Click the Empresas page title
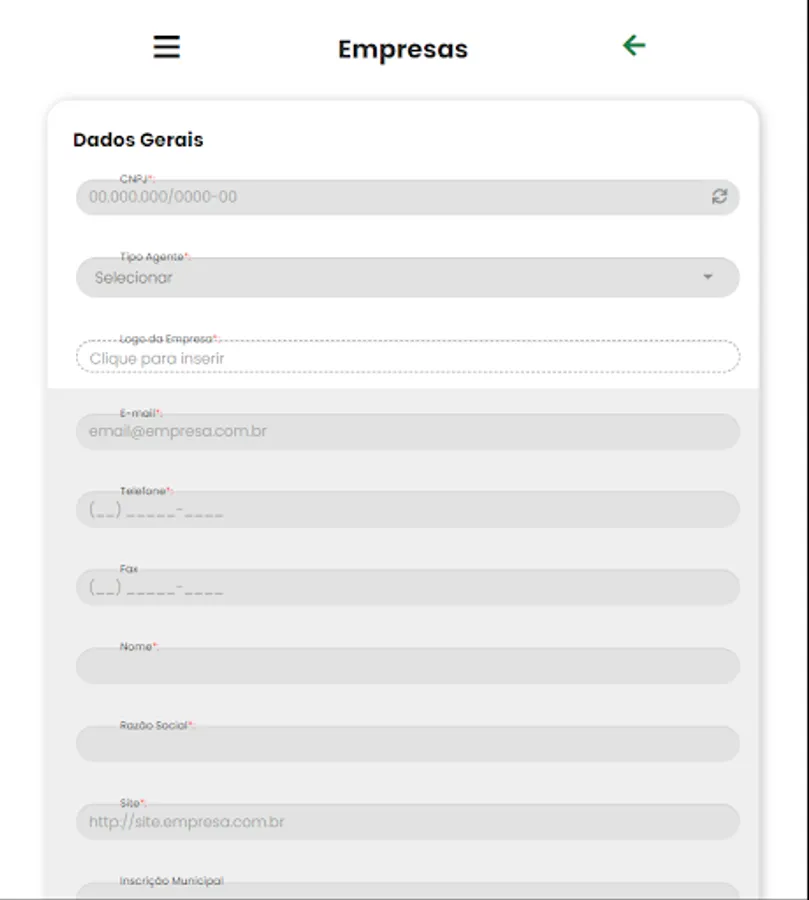Image resolution: width=809 pixels, height=900 pixels. (x=402, y=49)
